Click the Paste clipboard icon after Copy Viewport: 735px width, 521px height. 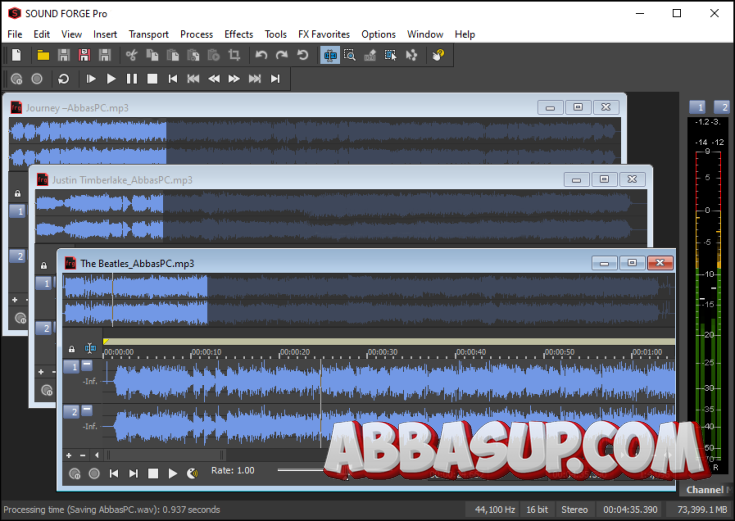click(x=172, y=55)
